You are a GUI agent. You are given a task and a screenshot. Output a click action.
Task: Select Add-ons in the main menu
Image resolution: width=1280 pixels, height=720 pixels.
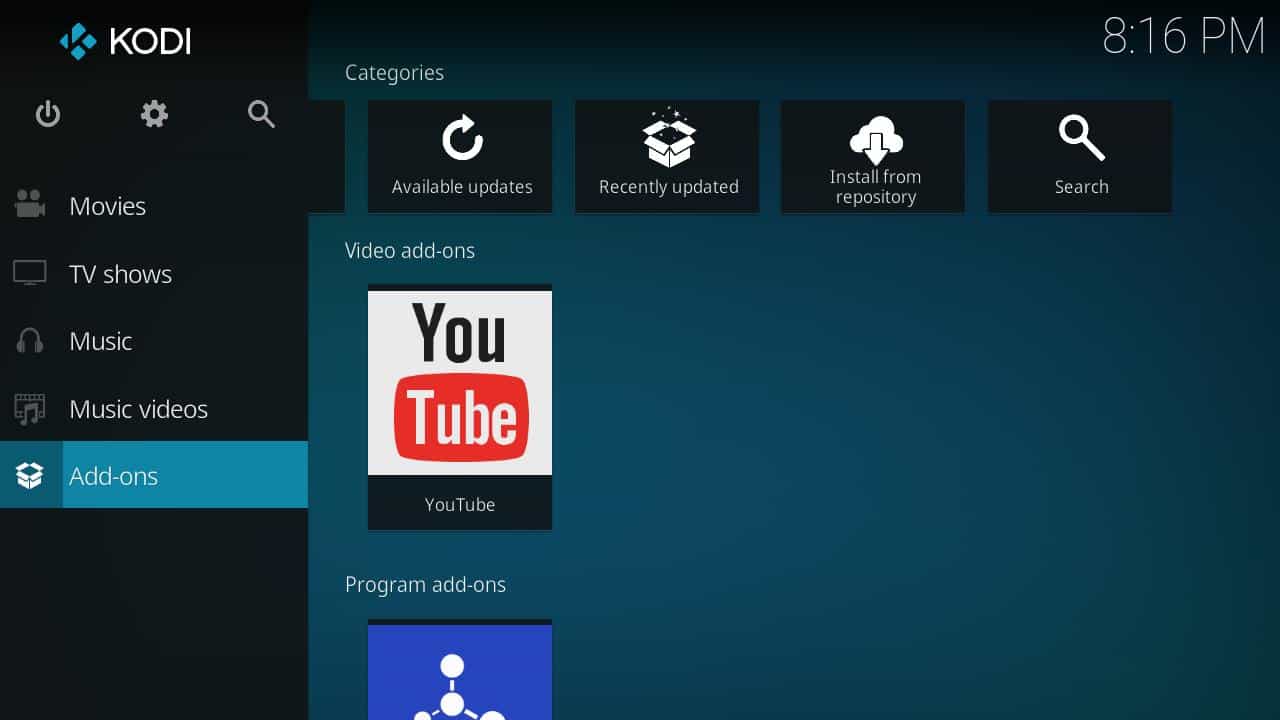click(x=154, y=475)
